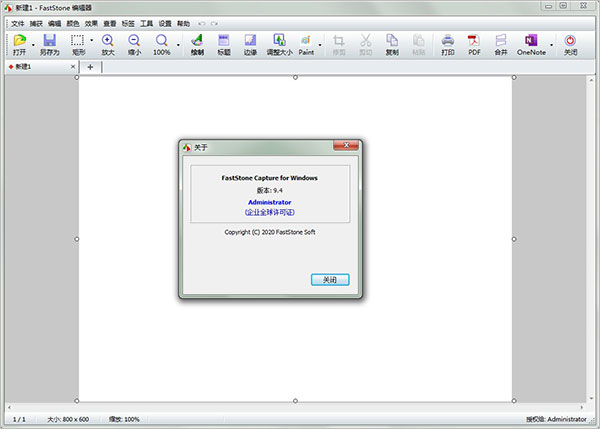The width and height of the screenshot is (600, 429).
Task: Click the 放大 (Zoom In) magnifier icon
Action: tap(108, 40)
